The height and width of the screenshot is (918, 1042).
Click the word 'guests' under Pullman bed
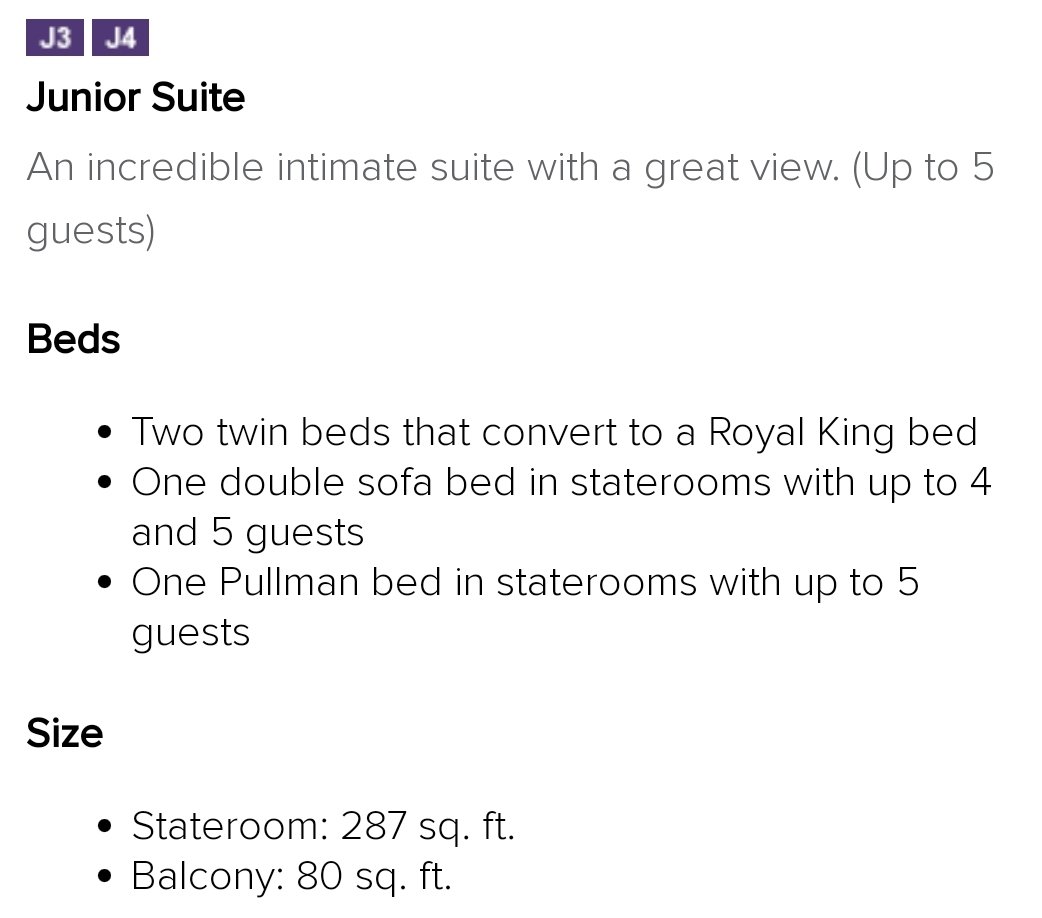191,633
